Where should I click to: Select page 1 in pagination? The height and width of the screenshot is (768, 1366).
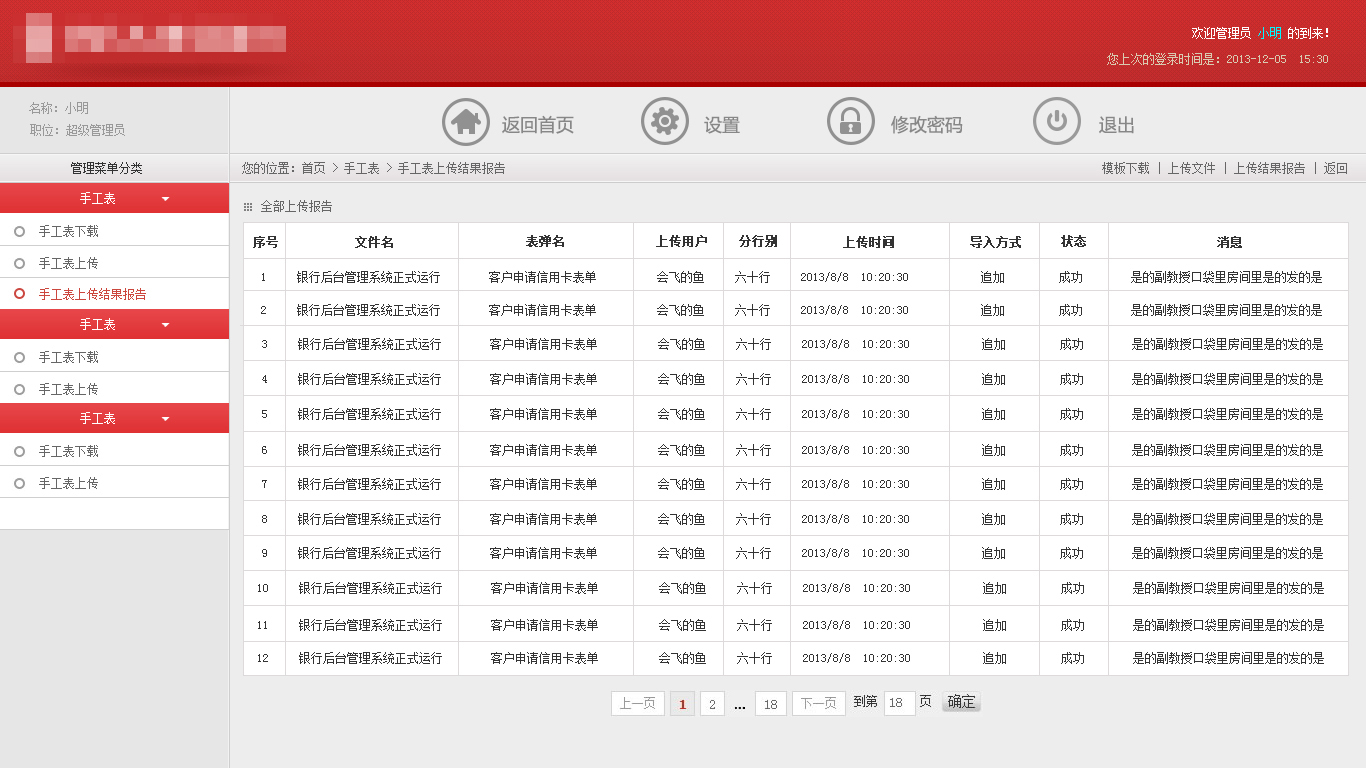click(x=682, y=704)
